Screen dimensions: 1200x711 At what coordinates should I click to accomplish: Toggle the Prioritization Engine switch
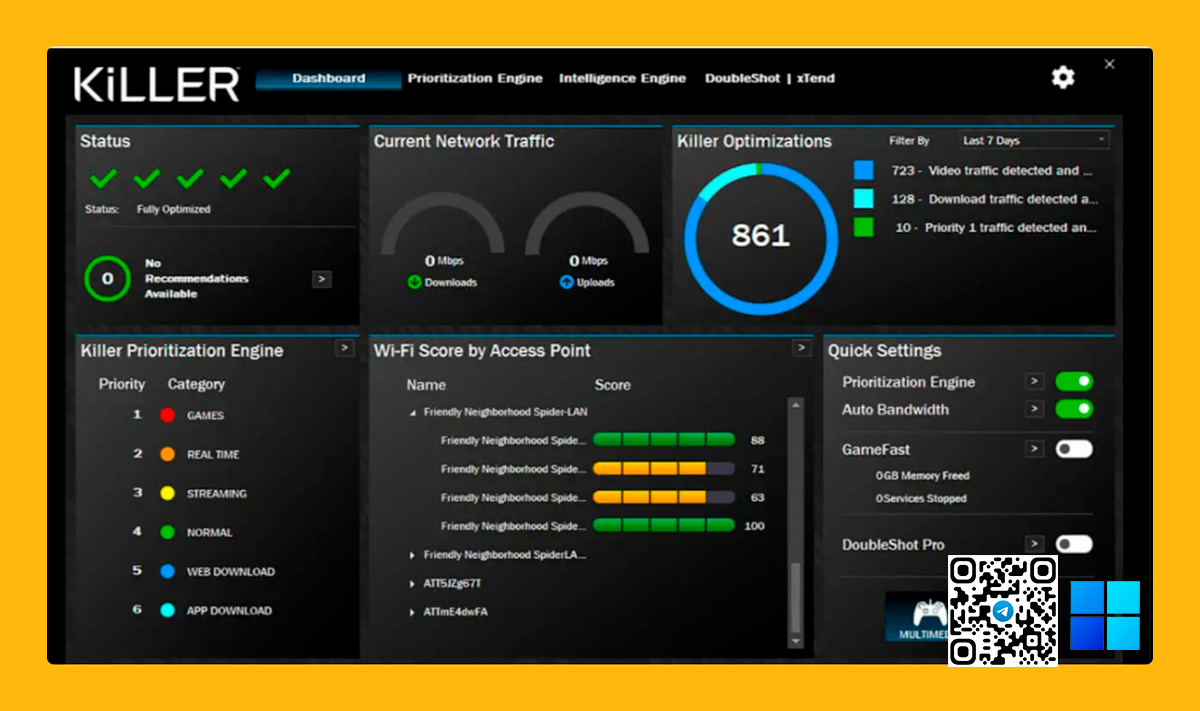point(1074,381)
